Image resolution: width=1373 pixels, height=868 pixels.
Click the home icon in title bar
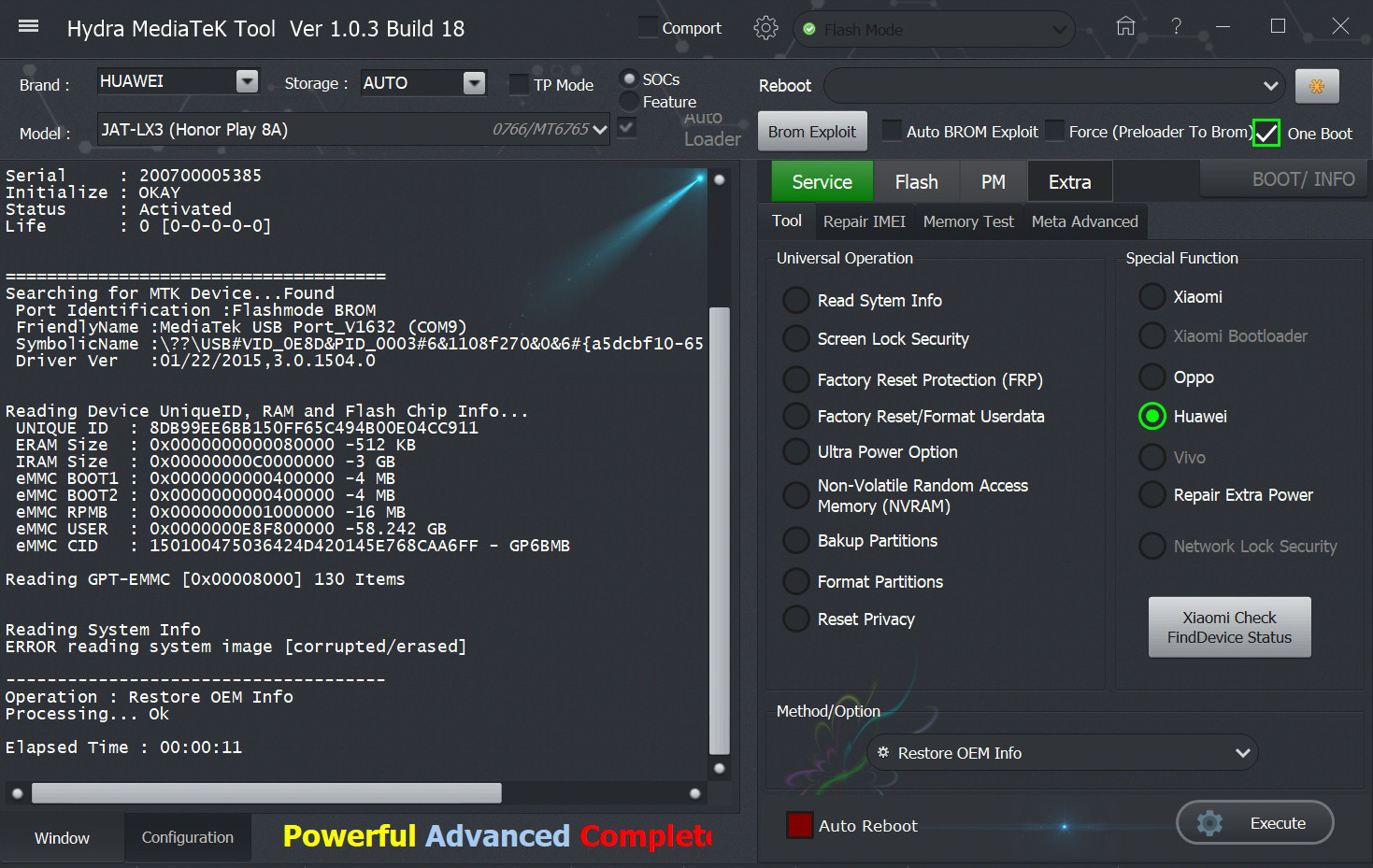(x=1125, y=27)
